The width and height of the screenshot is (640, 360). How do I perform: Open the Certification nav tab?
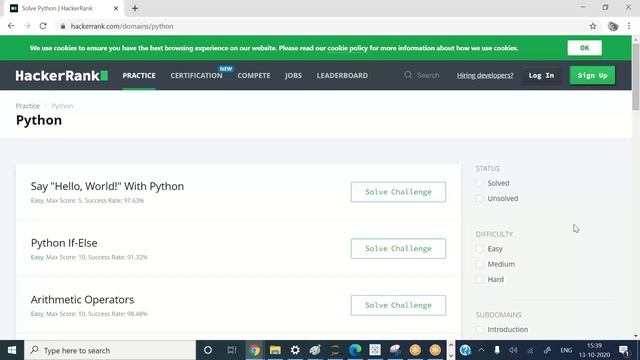click(x=196, y=76)
